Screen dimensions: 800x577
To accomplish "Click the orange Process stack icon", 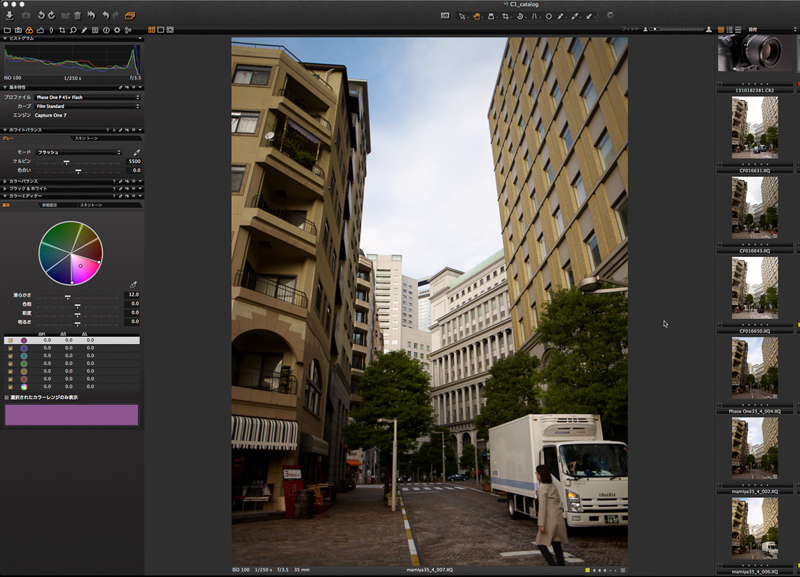I will (130, 16).
